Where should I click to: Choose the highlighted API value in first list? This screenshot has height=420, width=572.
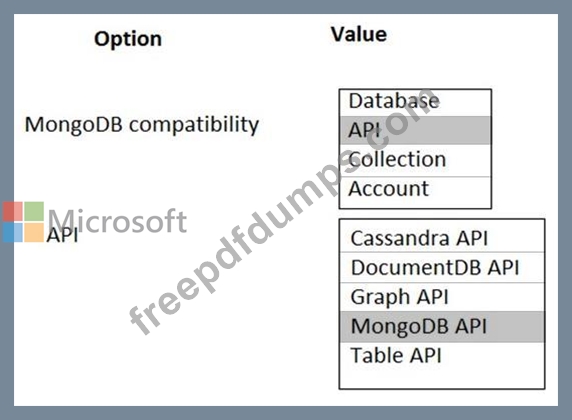pos(415,130)
